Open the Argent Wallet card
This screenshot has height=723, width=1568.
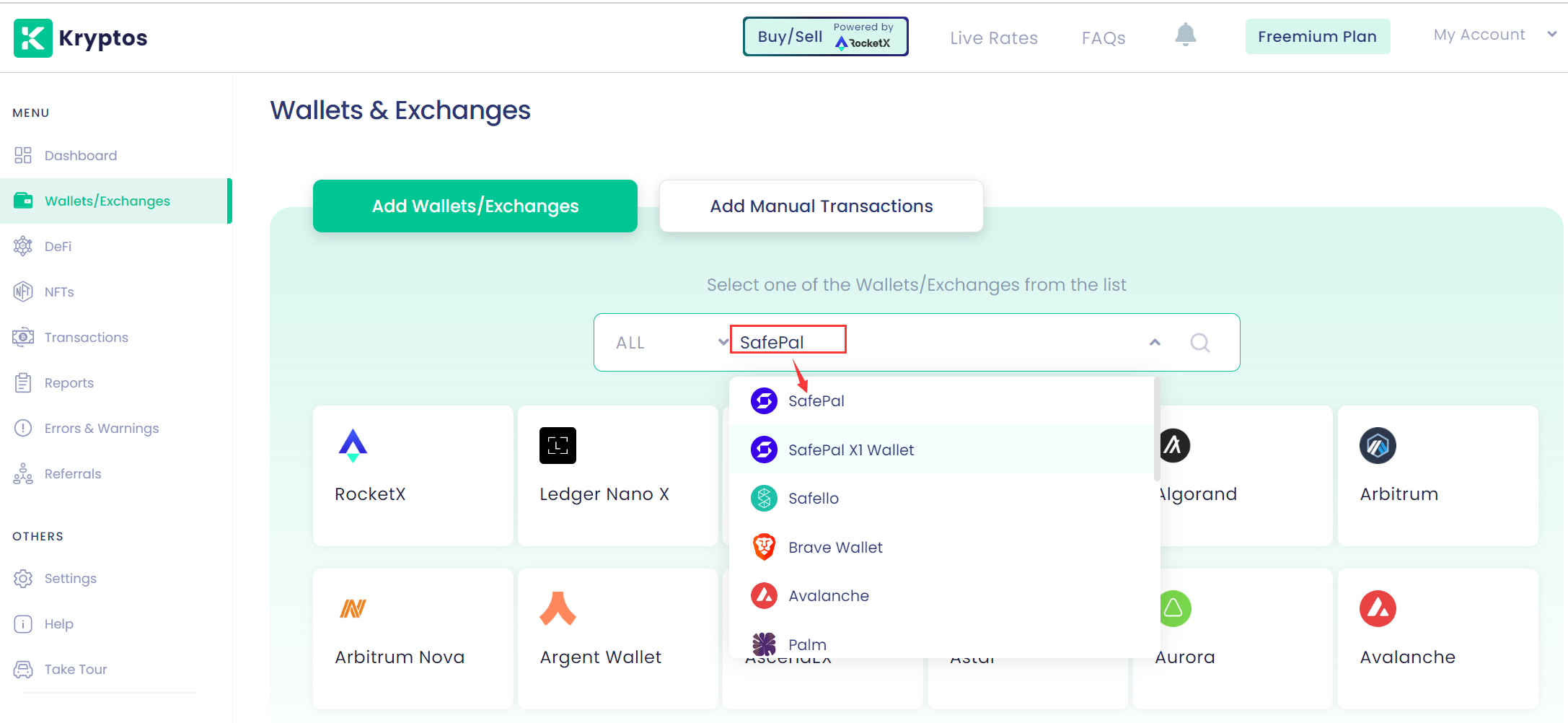coord(617,638)
